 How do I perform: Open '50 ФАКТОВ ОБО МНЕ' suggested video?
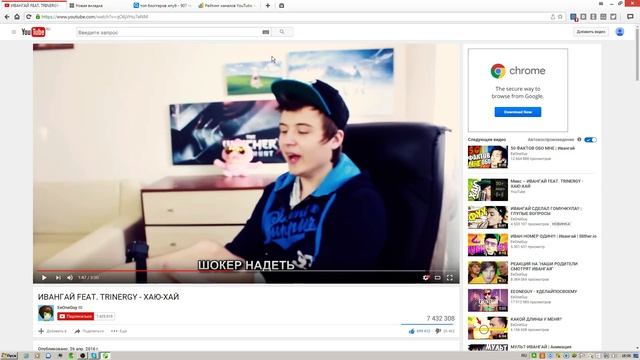[542, 148]
